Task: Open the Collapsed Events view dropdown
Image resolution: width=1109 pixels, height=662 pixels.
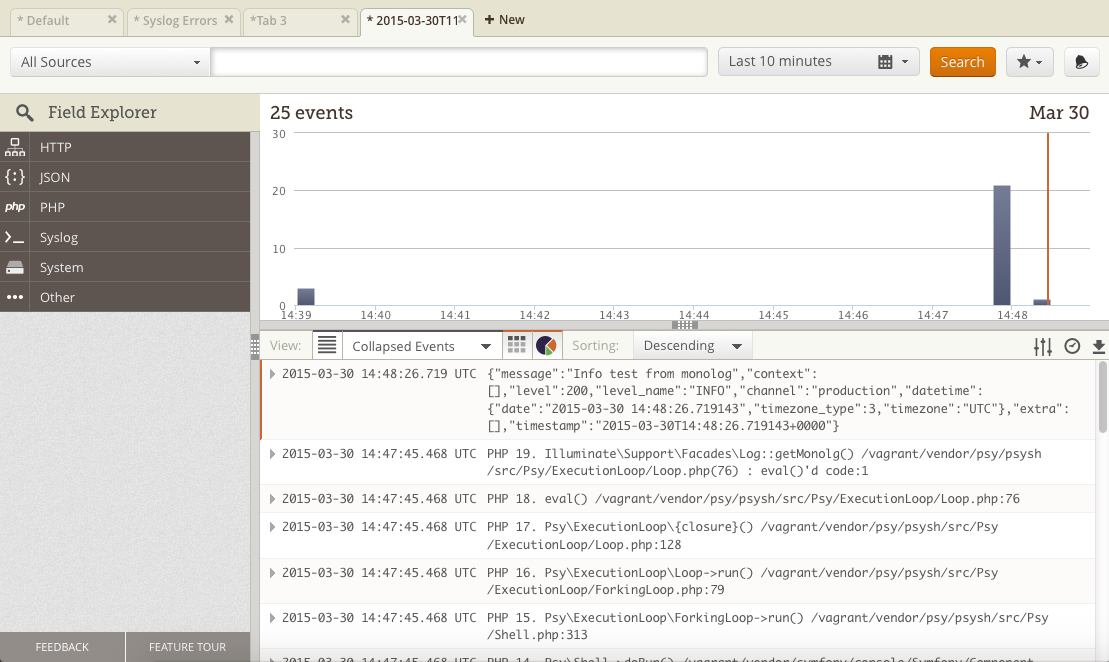Action: click(421, 346)
